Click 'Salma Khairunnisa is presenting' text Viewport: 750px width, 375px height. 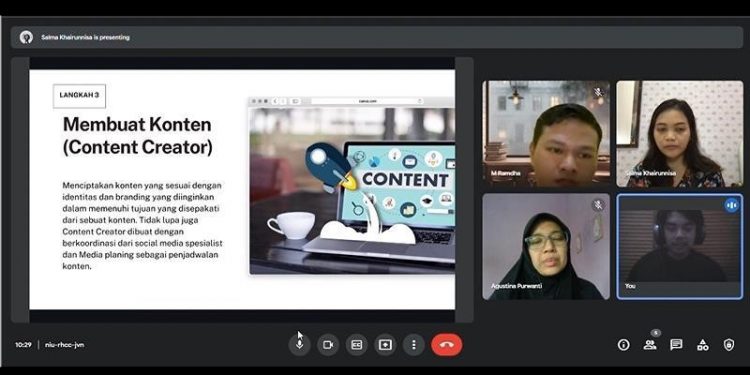[x=85, y=37]
